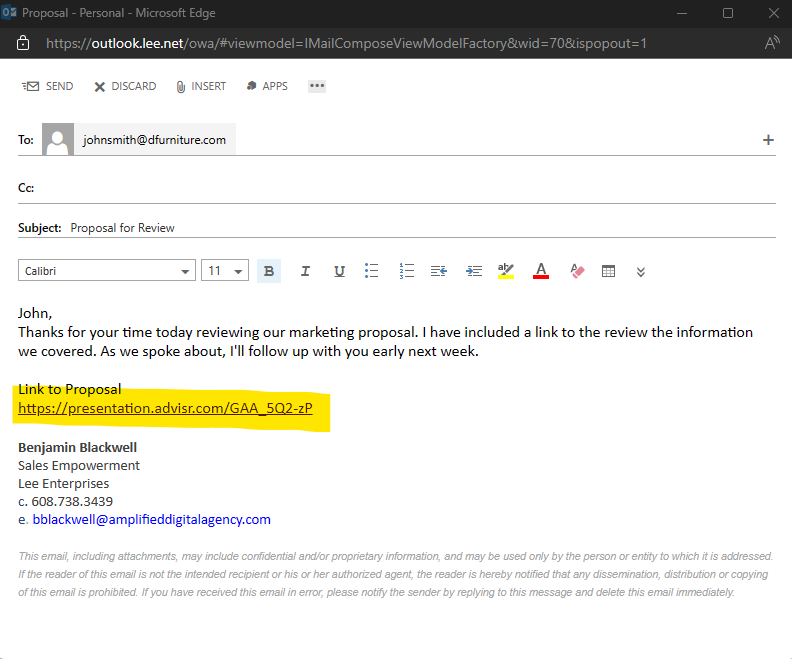Expand the Calibri font dropdown

pyautogui.click(x=186, y=271)
